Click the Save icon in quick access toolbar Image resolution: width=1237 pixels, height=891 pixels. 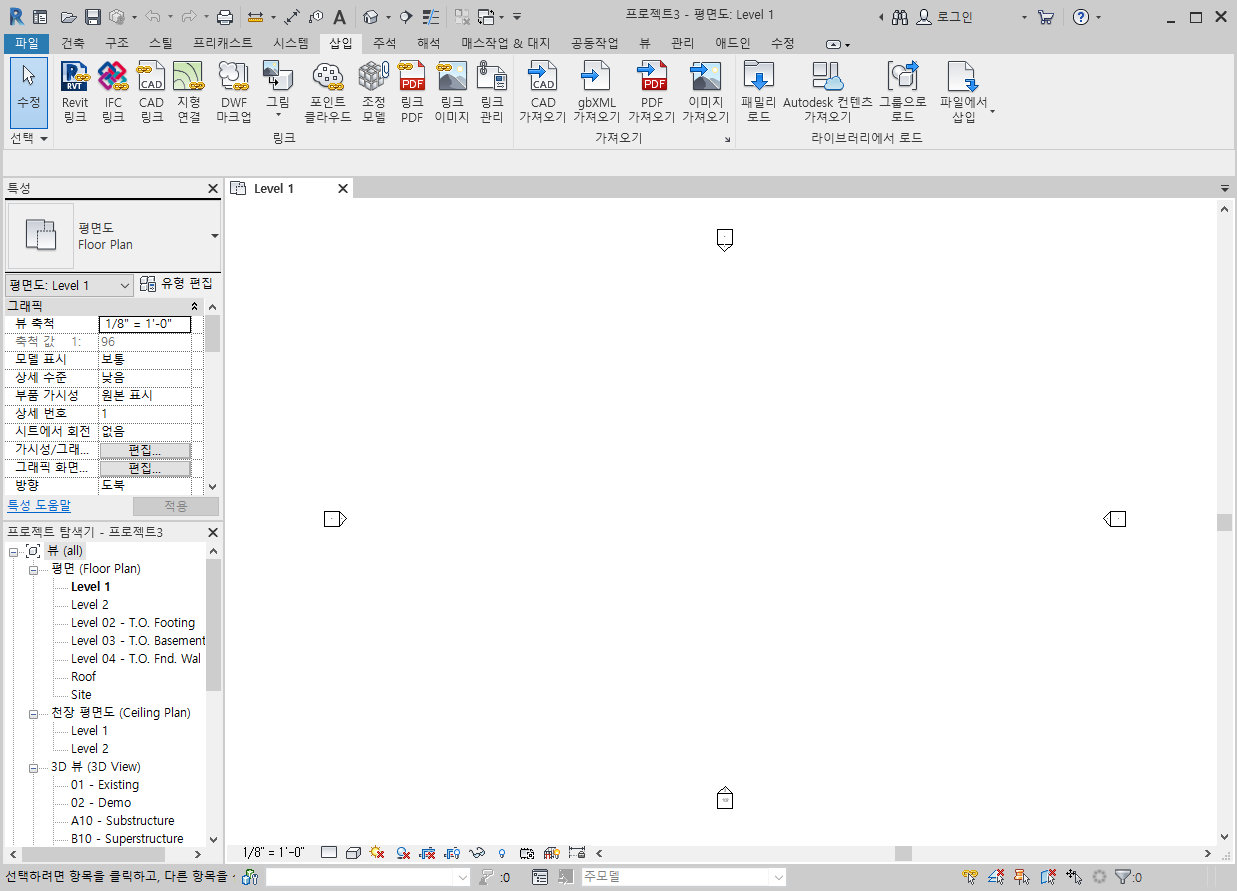[x=93, y=17]
